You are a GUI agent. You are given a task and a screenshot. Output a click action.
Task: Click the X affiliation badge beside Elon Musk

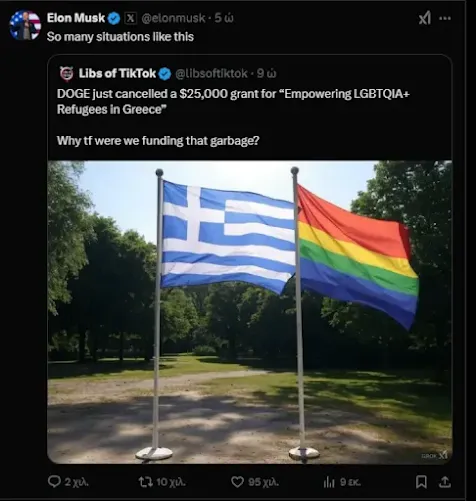pyautogui.click(x=130, y=18)
